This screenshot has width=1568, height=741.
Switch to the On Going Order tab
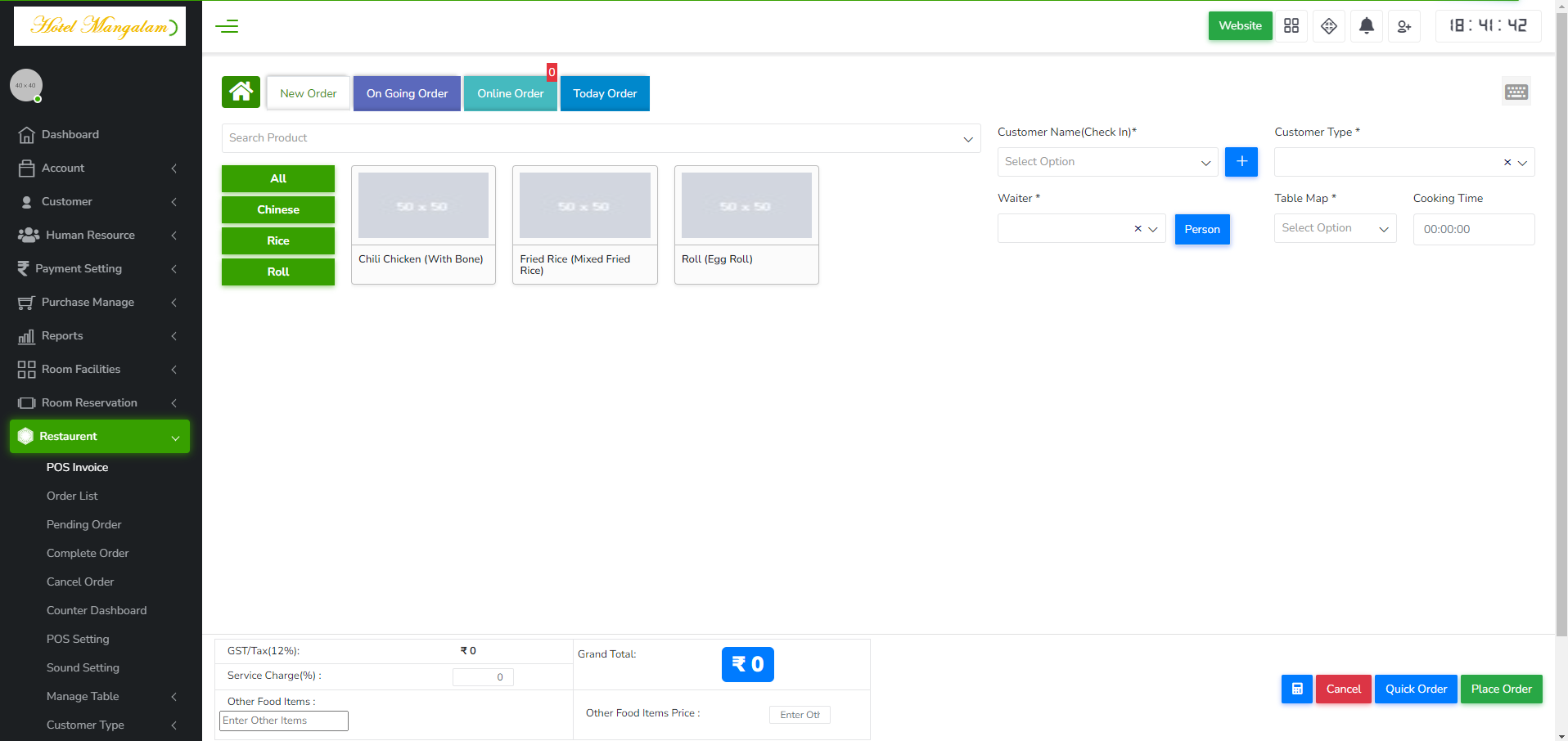tap(407, 93)
